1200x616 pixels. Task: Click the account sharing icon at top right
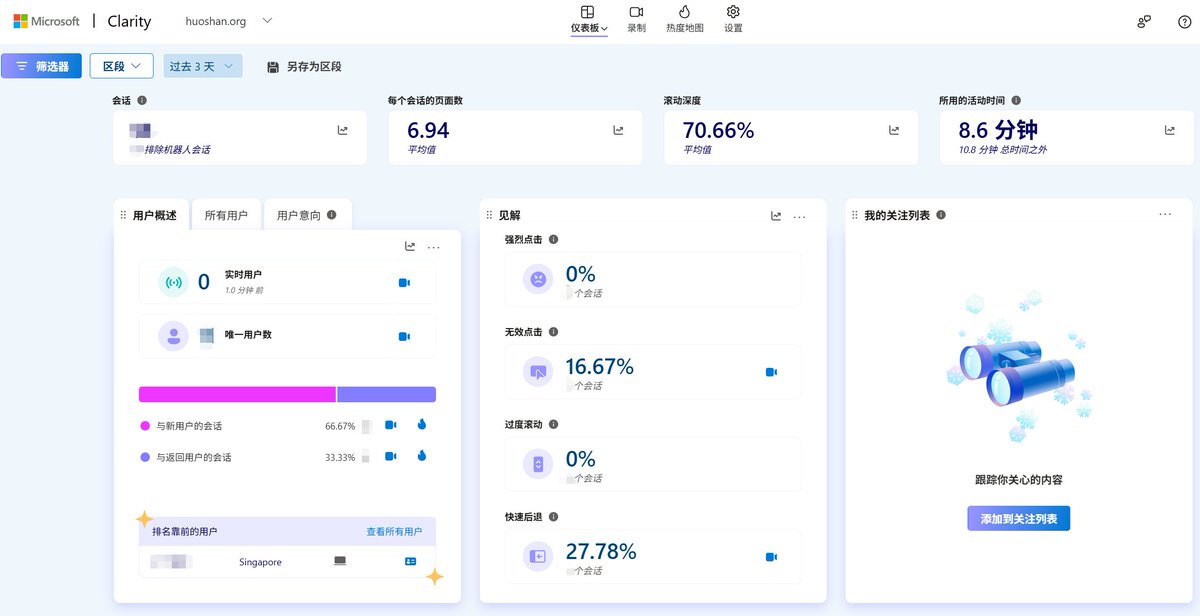(1144, 22)
